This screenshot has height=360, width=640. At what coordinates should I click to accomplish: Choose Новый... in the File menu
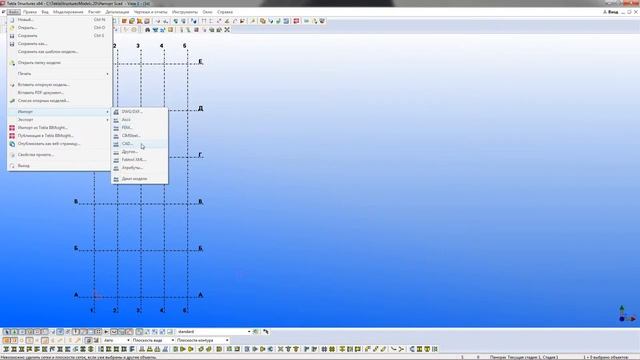click(60, 20)
